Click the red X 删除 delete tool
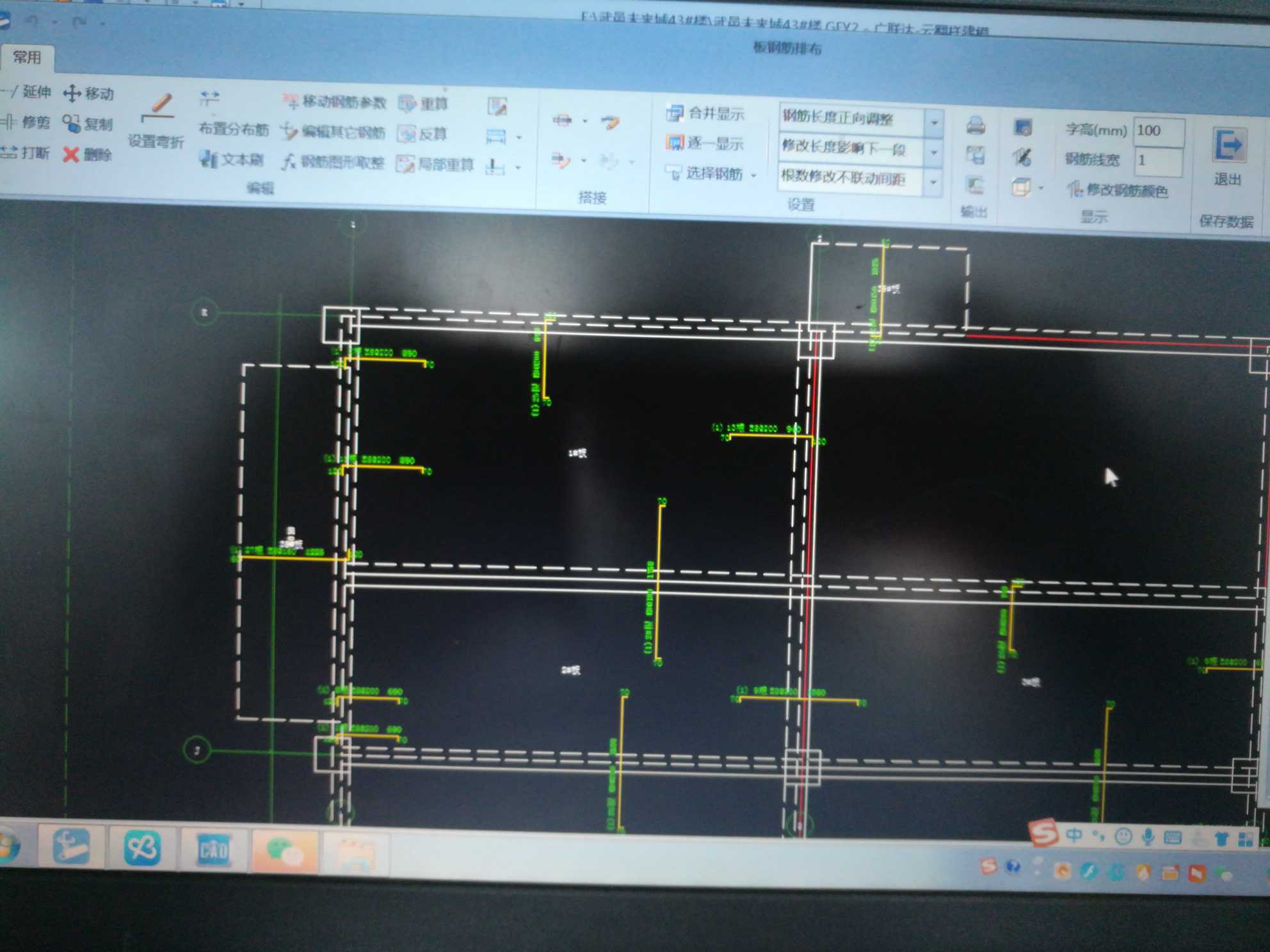This screenshot has height=952, width=1270. 87,154
